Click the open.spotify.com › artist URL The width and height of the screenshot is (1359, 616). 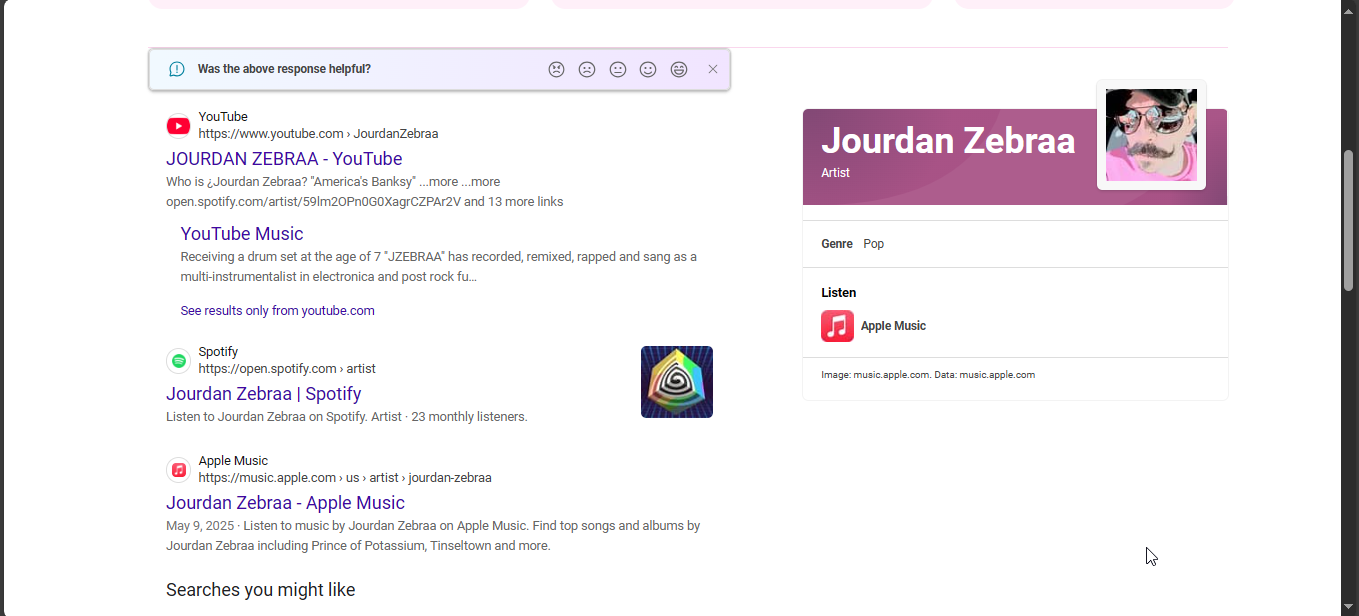tap(287, 369)
